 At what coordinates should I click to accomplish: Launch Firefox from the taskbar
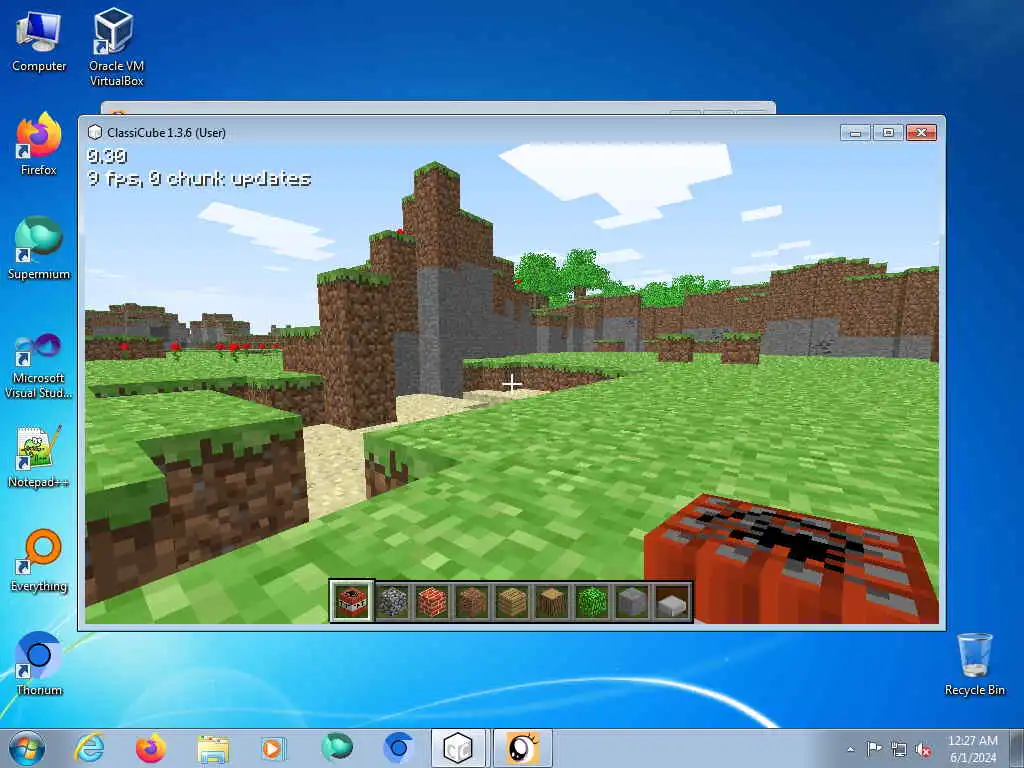coord(151,748)
